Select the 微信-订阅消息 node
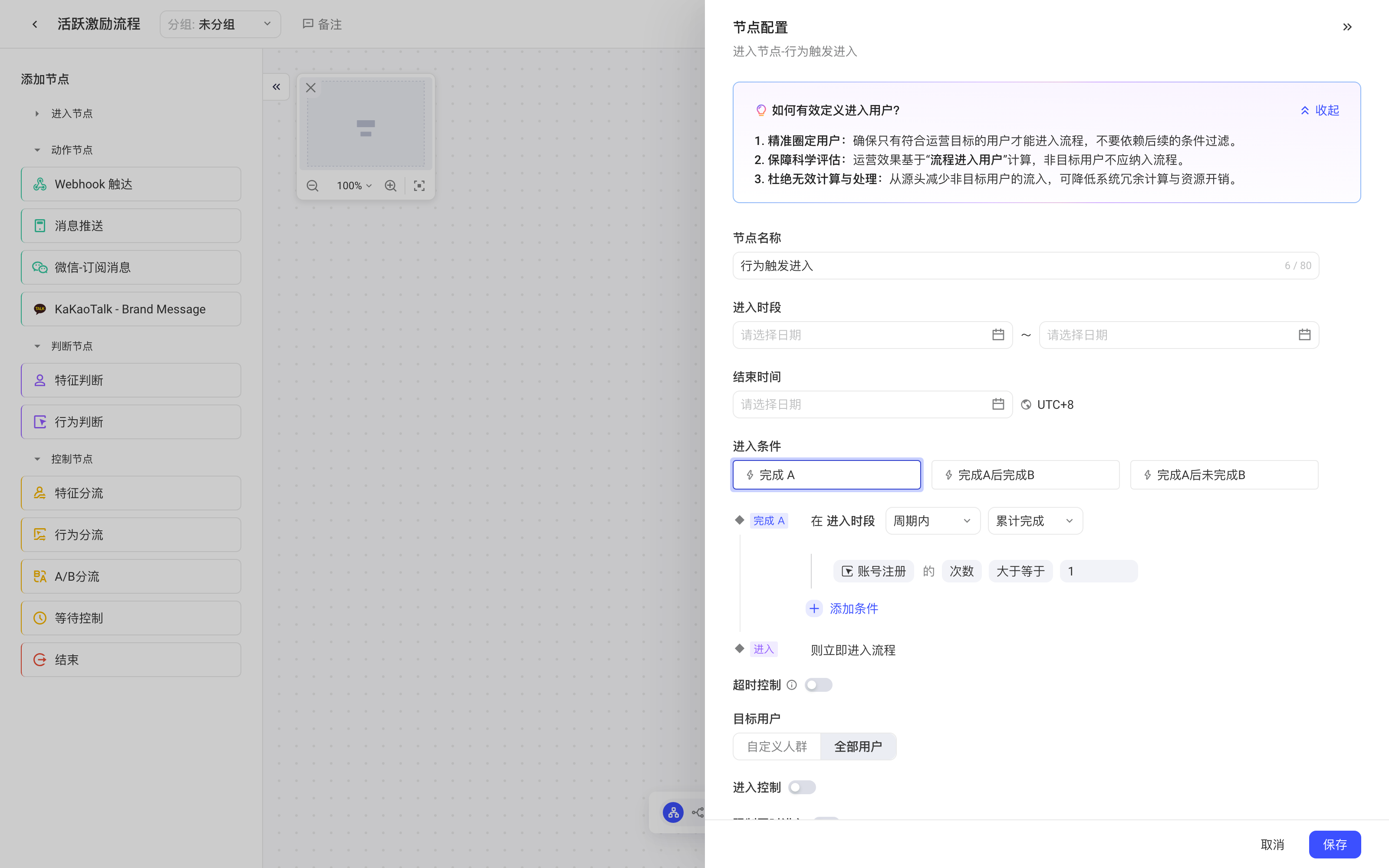The width and height of the screenshot is (1389, 868). (131, 267)
